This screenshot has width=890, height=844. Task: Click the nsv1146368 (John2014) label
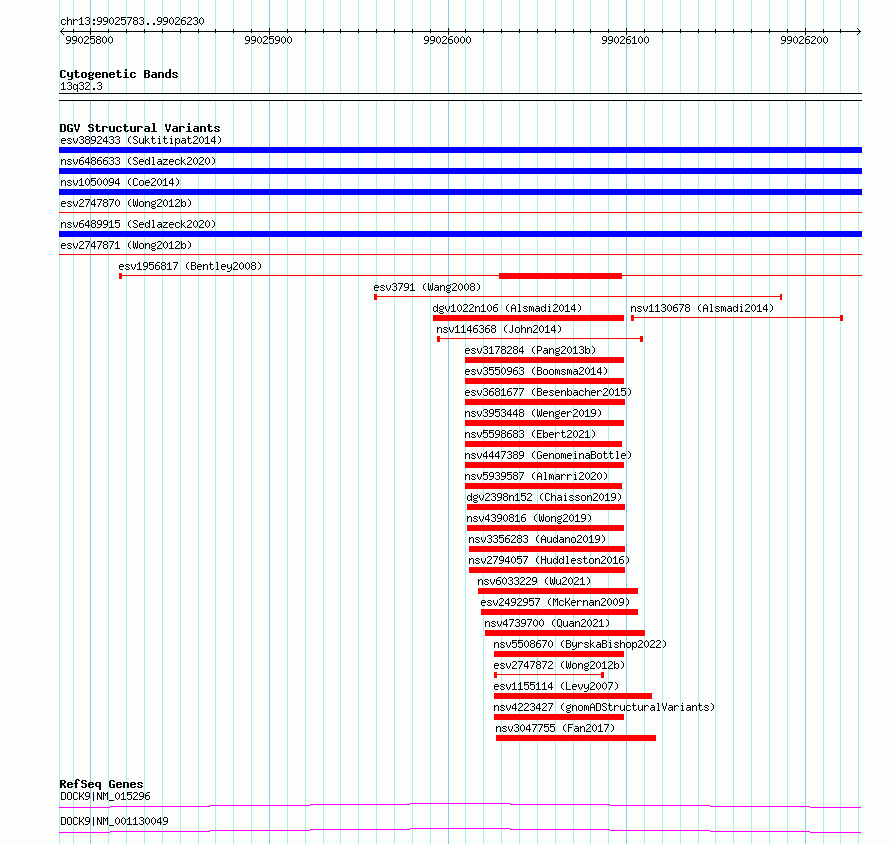(x=499, y=329)
